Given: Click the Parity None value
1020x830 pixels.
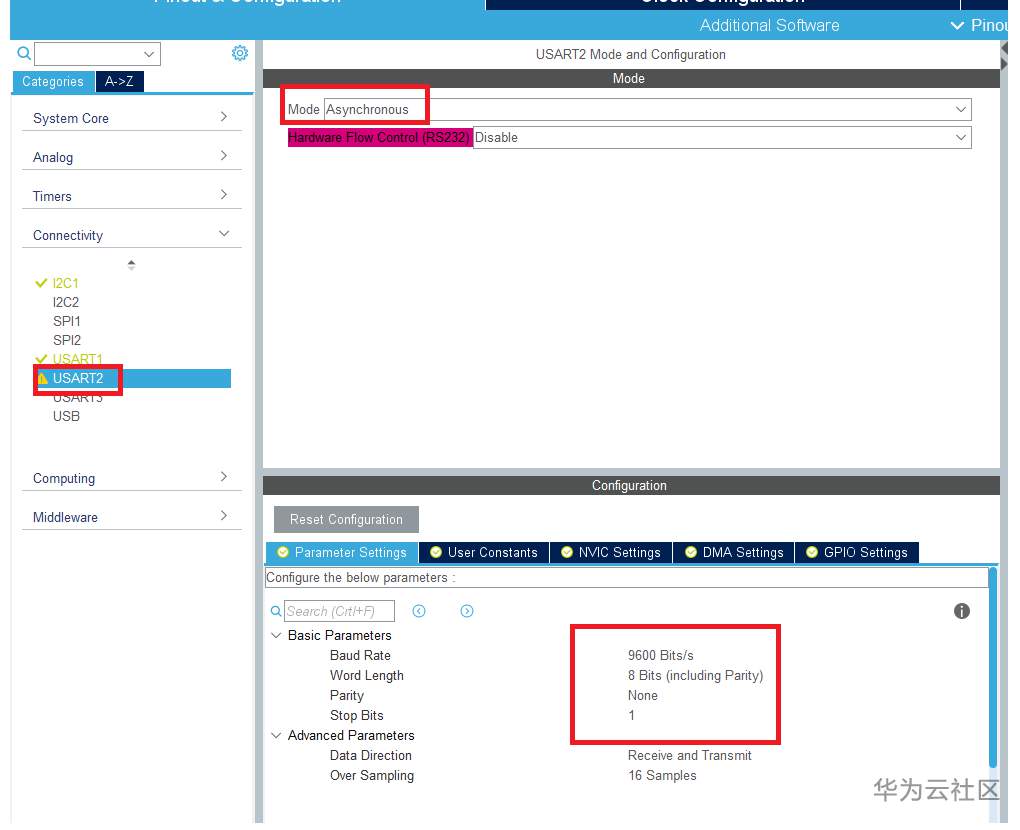Looking at the screenshot, I should click(x=643, y=695).
